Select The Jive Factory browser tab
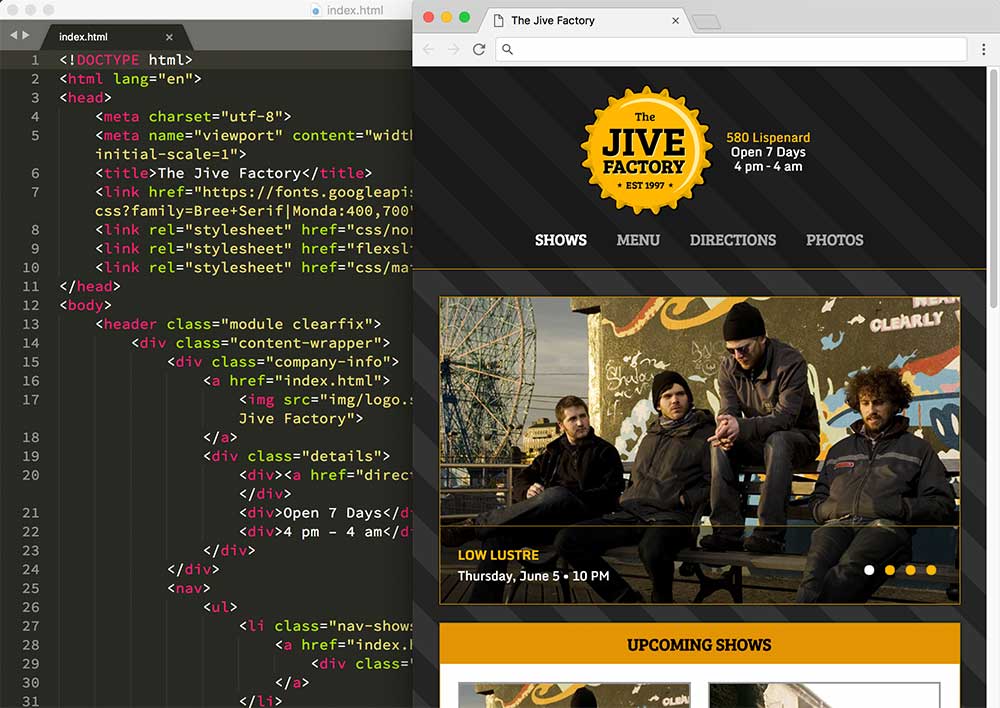 [x=585, y=20]
